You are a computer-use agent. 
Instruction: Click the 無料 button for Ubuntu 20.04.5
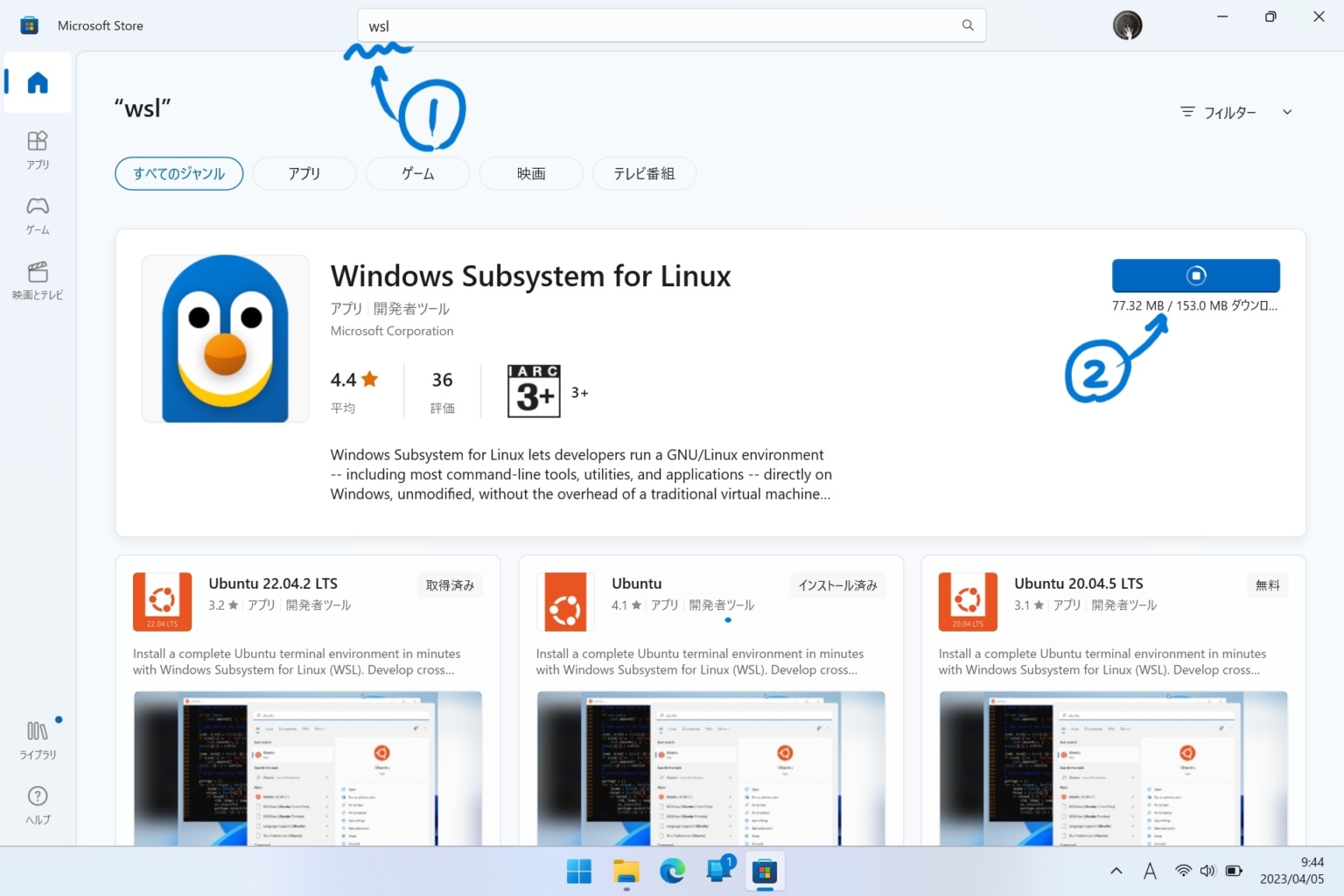(1267, 584)
